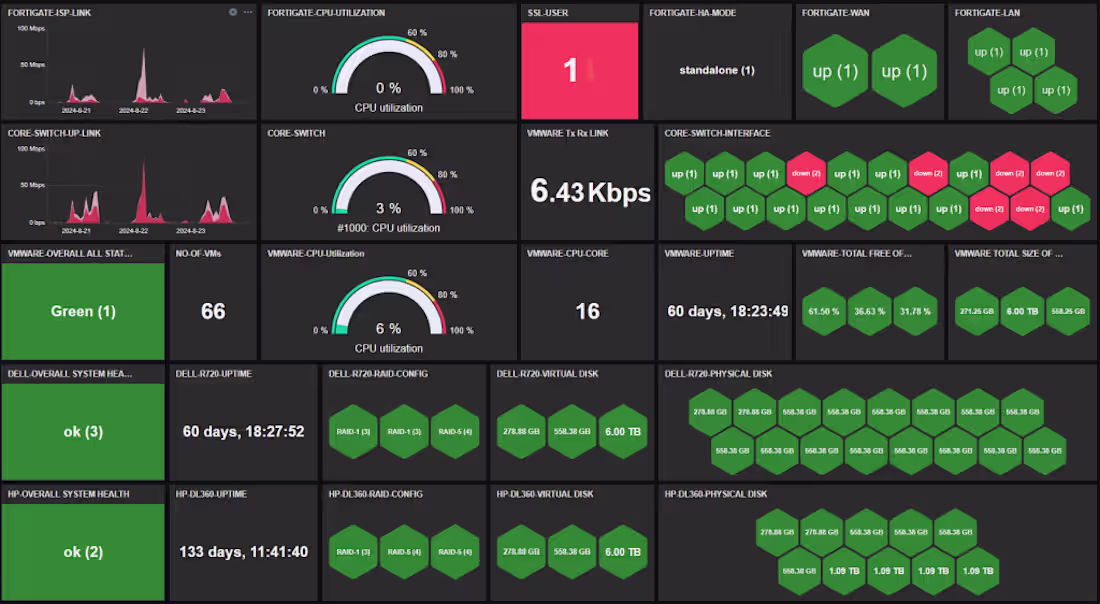
Task: Open the HP-DL360-UPTIME panel title
Action: pyautogui.click(x=210, y=494)
